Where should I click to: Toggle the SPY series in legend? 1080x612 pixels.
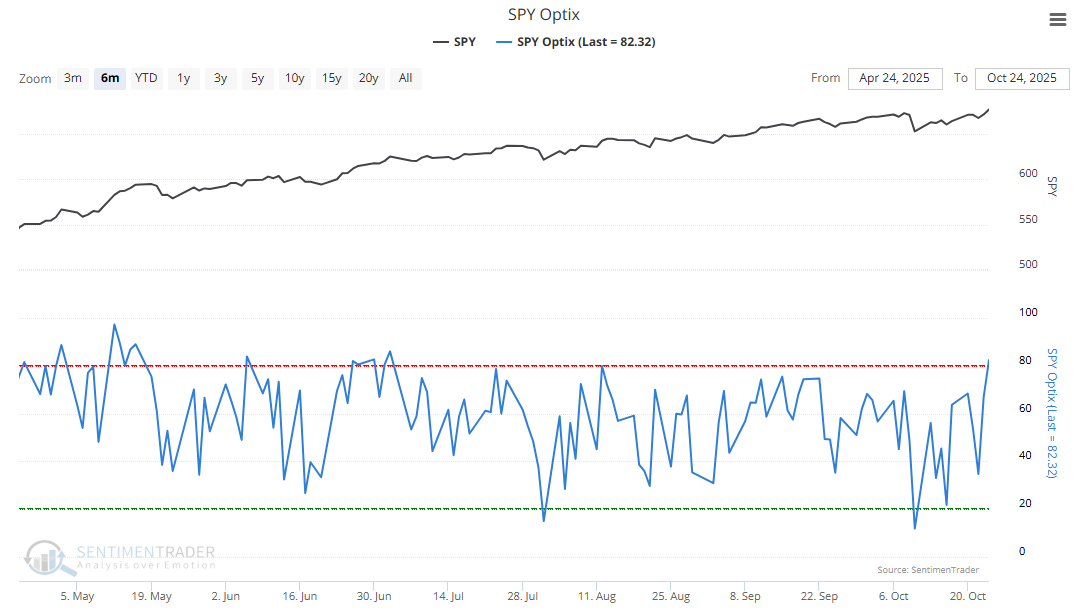tap(455, 42)
